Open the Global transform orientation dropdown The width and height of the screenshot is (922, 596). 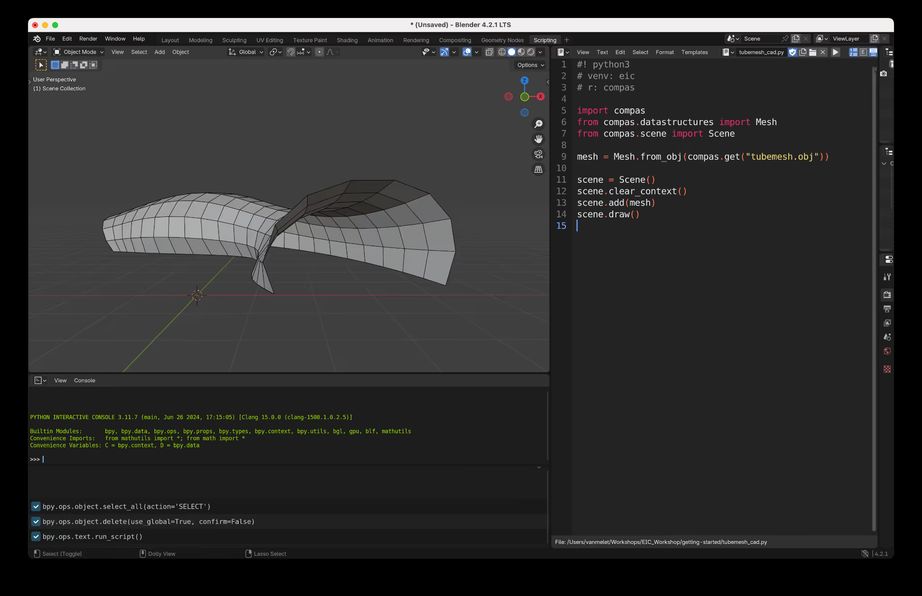[246, 52]
